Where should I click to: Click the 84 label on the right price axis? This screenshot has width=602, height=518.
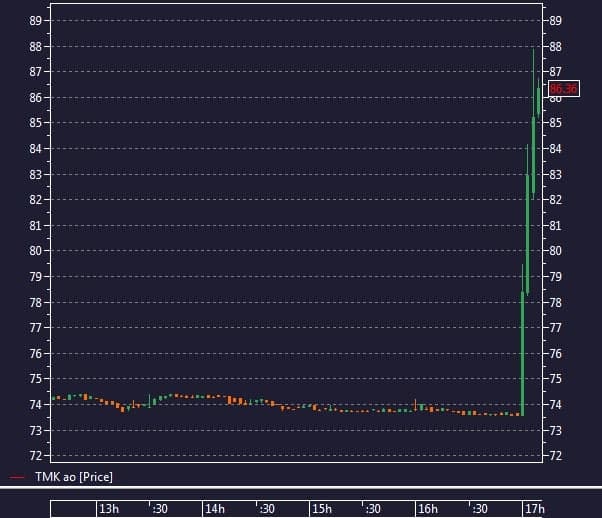[555, 149]
